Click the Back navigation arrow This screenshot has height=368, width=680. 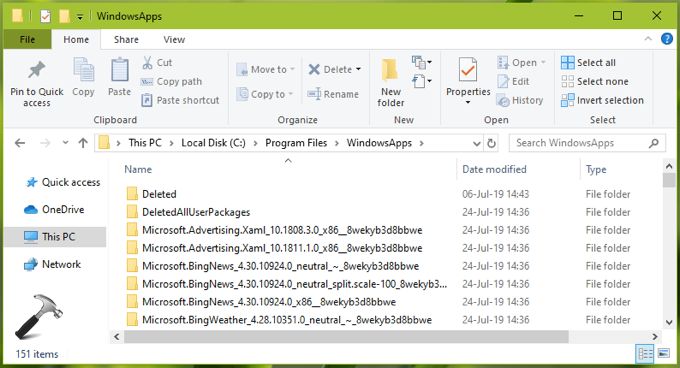[20, 143]
